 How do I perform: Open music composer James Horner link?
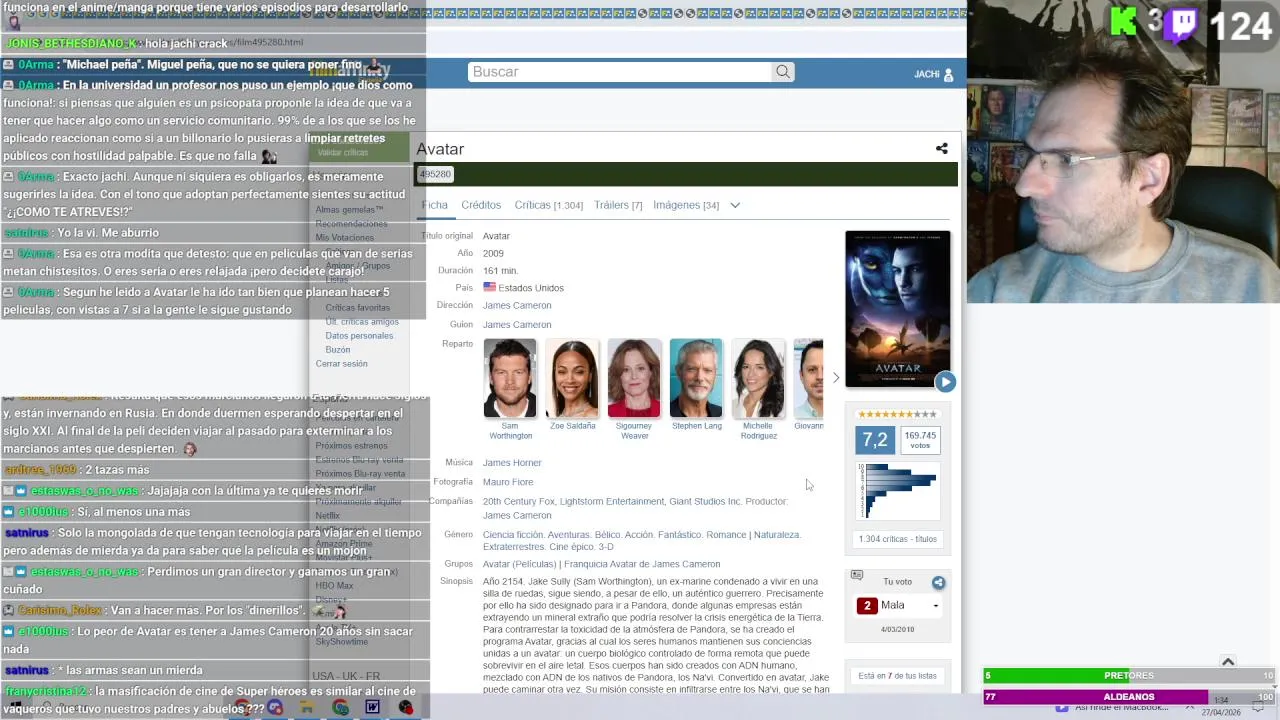512,463
